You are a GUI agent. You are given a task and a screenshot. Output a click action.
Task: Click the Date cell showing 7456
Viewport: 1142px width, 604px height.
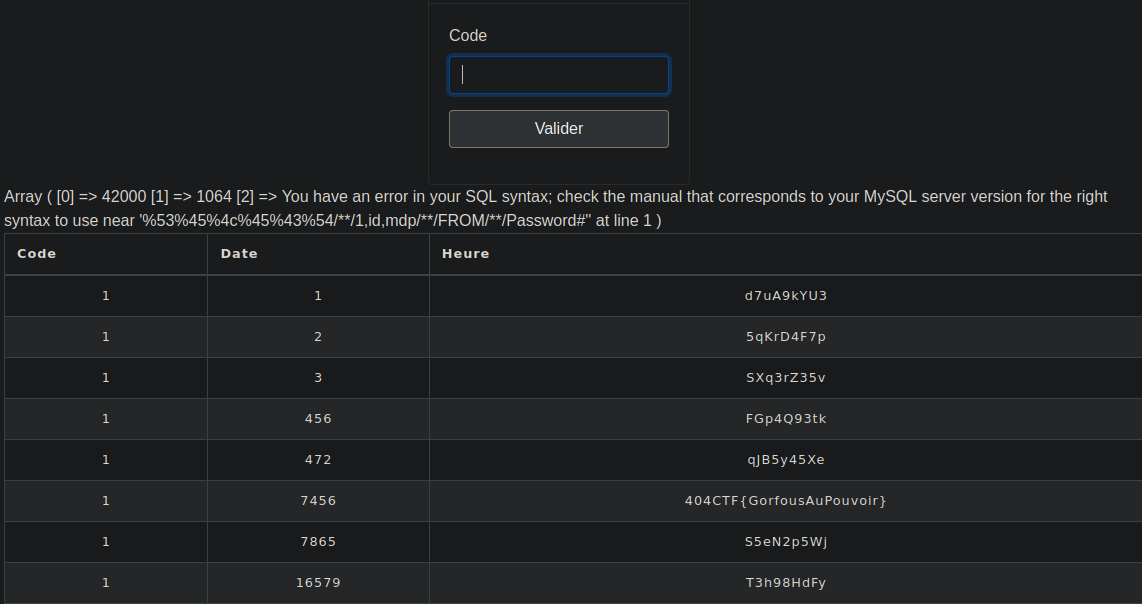318,501
